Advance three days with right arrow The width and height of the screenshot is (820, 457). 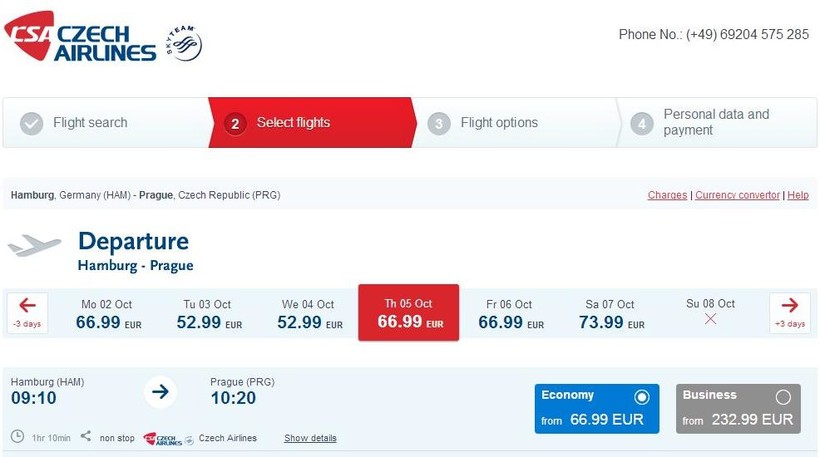click(x=789, y=311)
